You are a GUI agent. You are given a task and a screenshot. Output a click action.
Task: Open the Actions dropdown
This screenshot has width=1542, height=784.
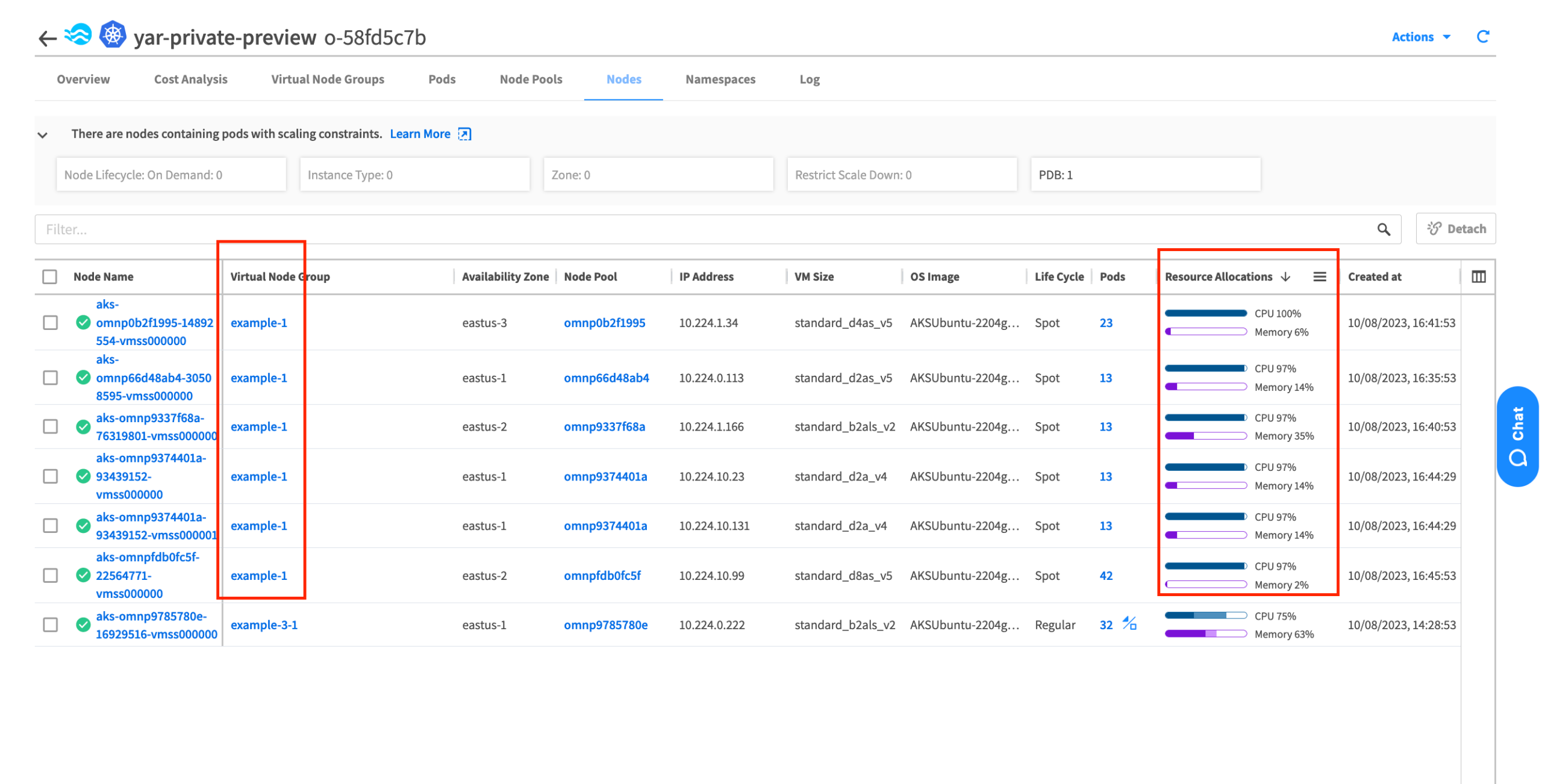click(1420, 37)
